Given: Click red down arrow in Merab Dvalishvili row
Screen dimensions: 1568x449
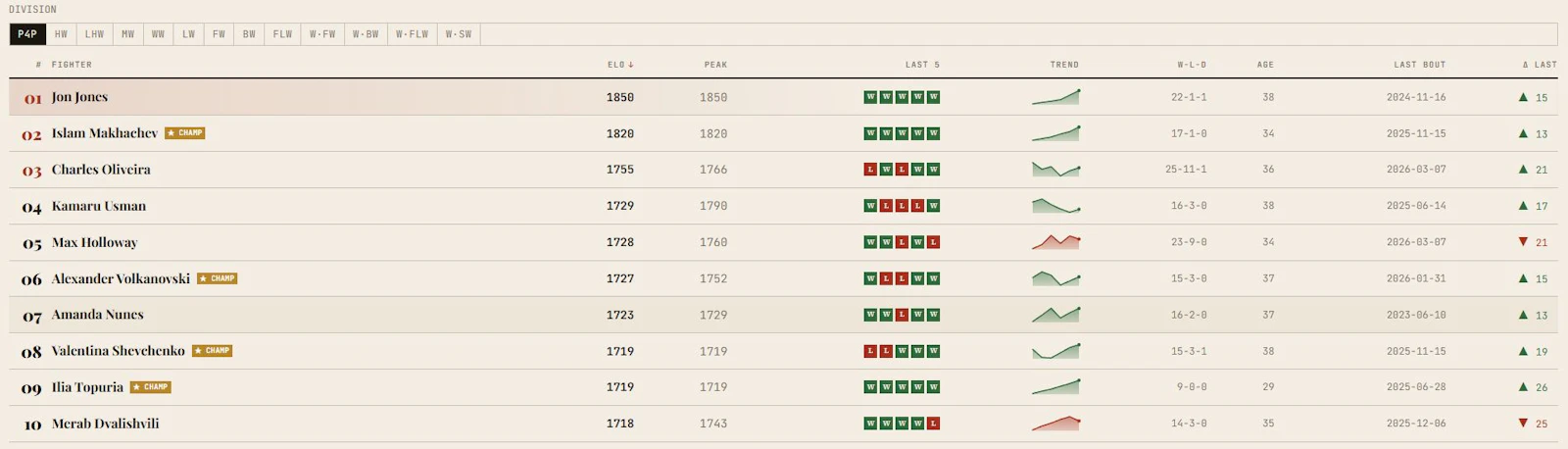Looking at the screenshot, I should pos(1523,424).
